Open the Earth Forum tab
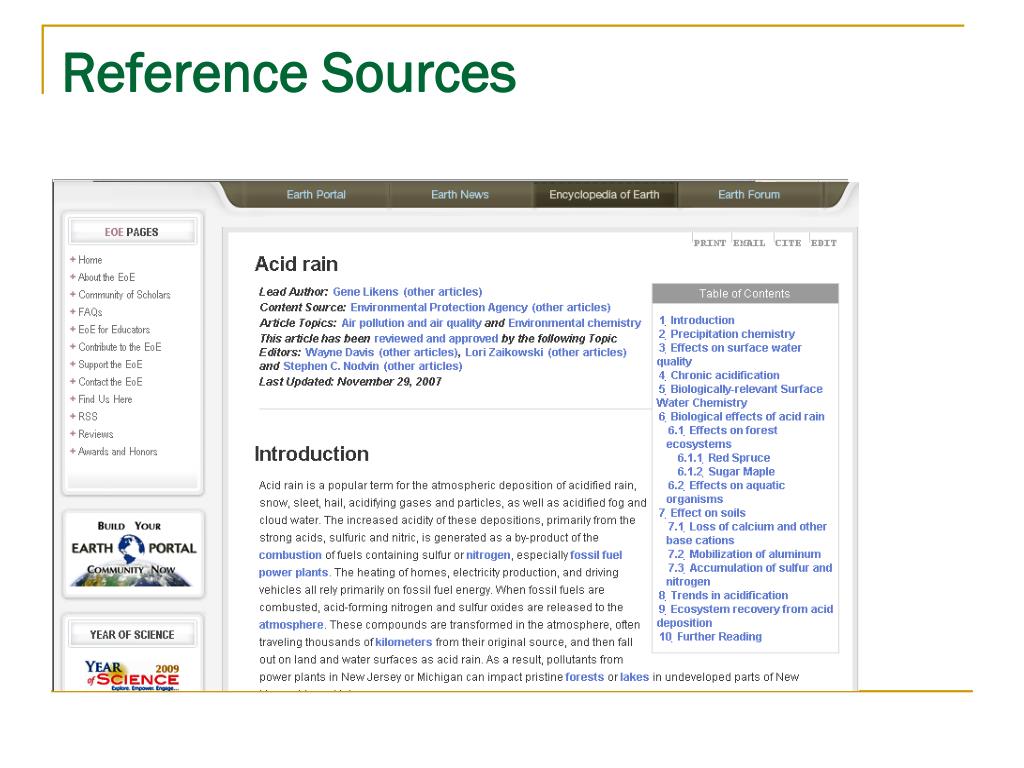 tap(749, 195)
